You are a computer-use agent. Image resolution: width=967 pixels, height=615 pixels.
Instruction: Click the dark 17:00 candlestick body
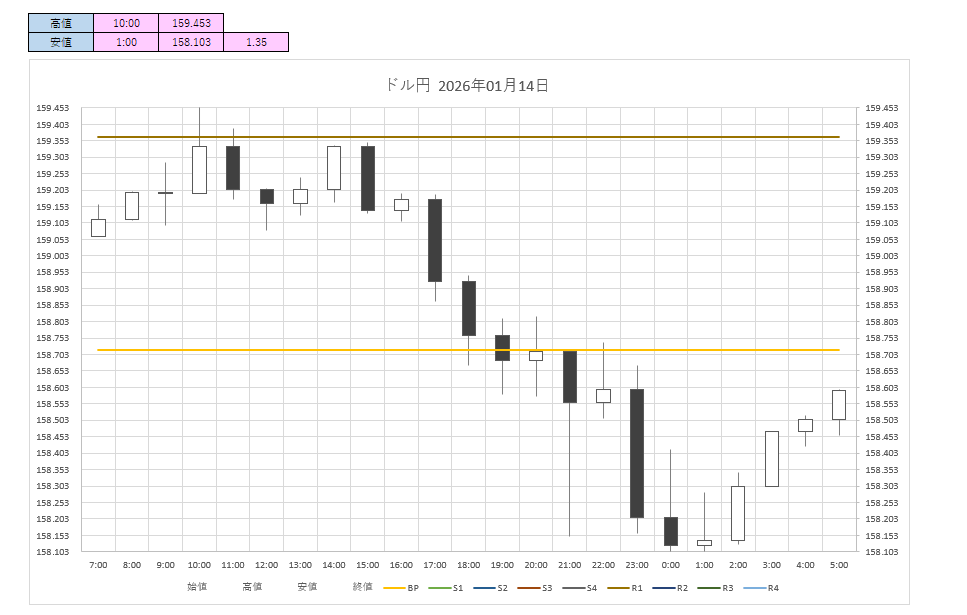coord(435,240)
